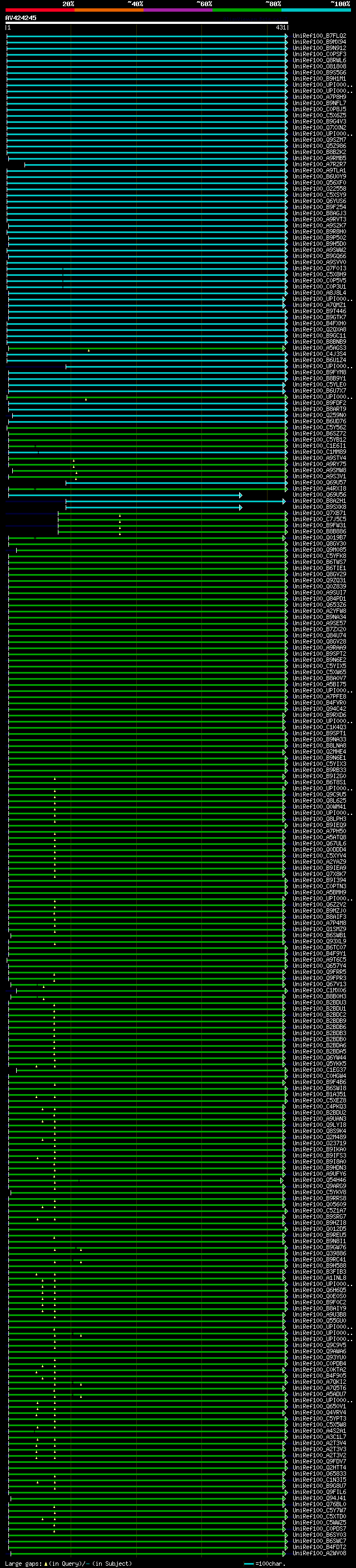
Task: Click the UniRef100_C5XSY9 label
Action: pyautogui.click(x=319, y=195)
